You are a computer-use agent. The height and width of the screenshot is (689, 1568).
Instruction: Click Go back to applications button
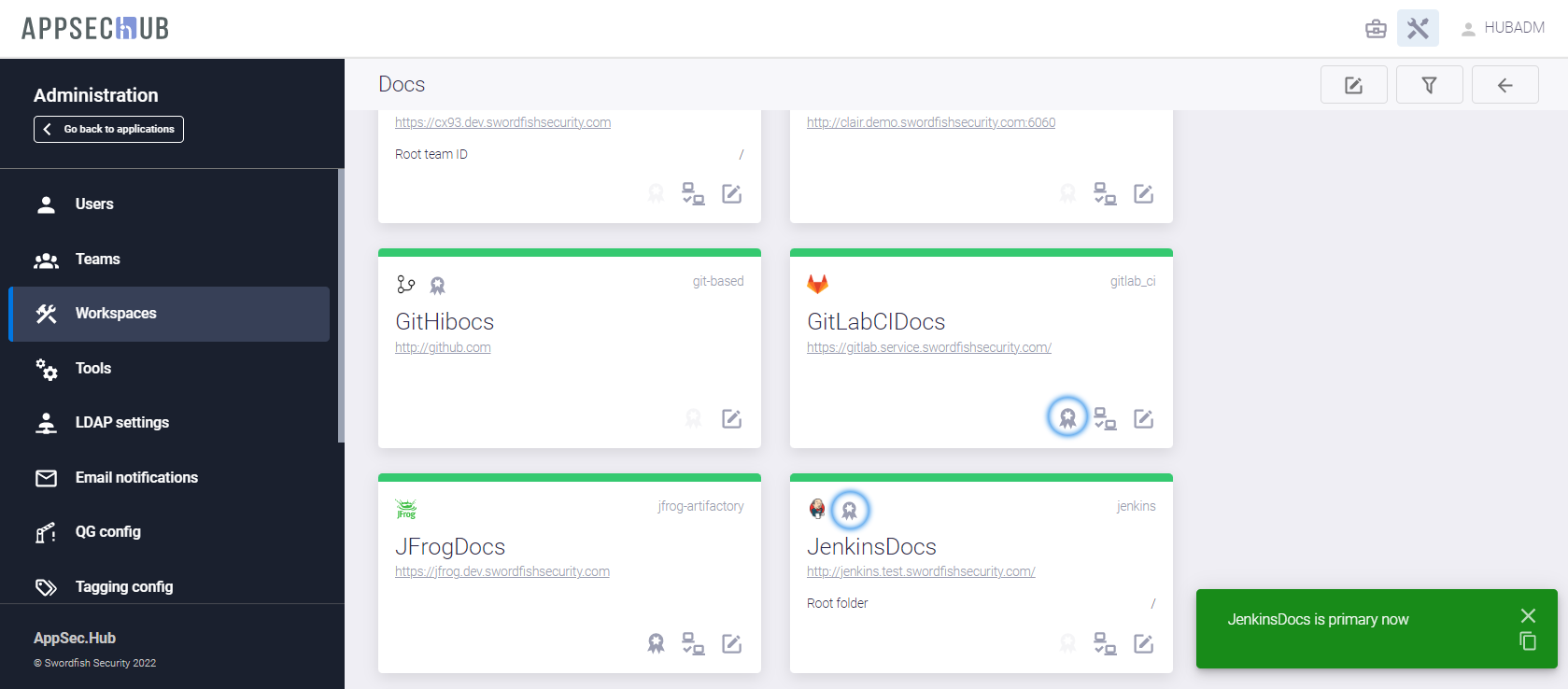point(108,129)
